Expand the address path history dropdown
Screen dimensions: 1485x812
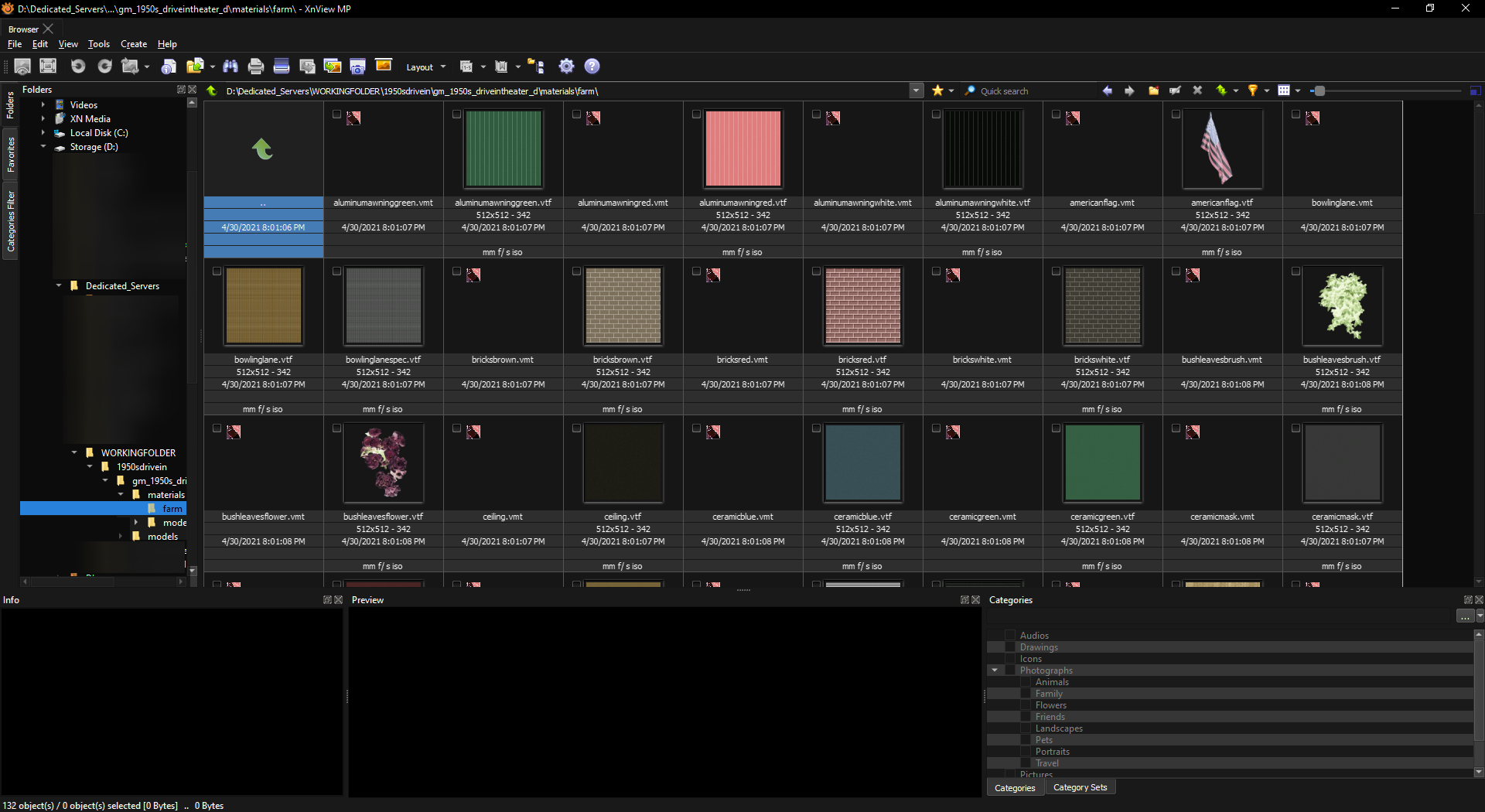click(916, 90)
